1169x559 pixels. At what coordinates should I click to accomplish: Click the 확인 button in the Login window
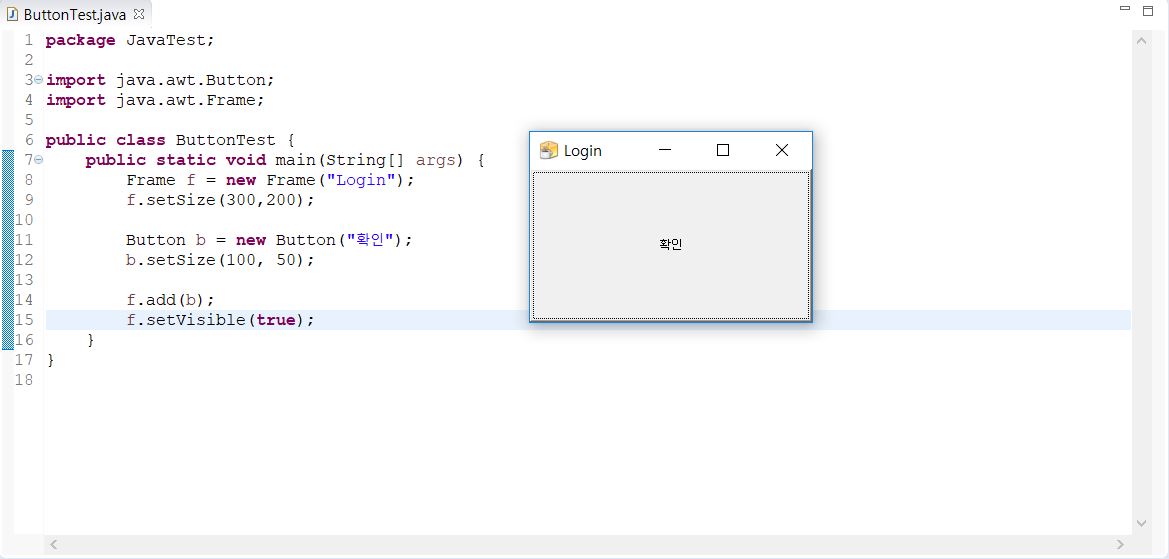671,244
